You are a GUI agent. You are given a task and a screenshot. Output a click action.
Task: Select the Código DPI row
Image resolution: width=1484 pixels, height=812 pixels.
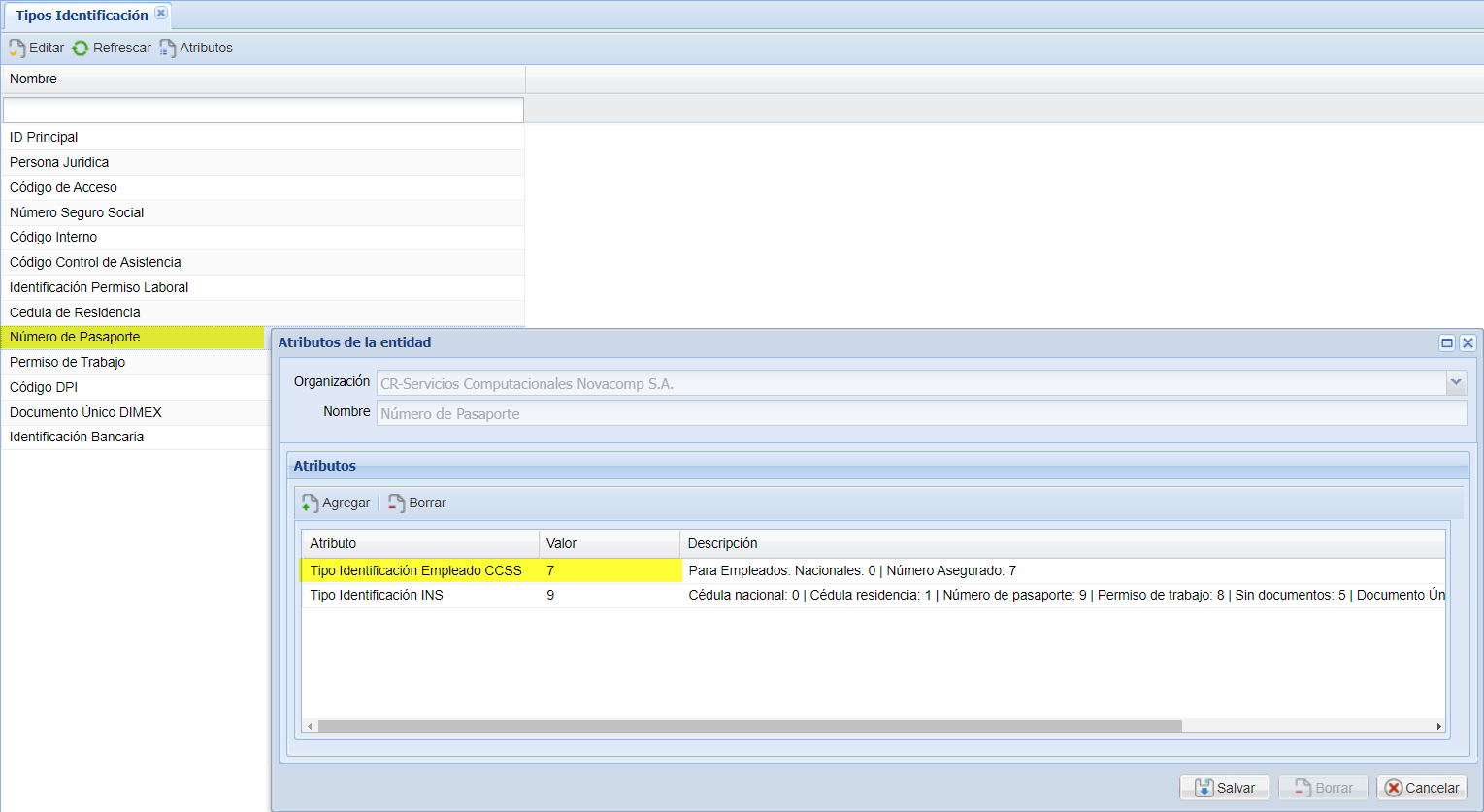pos(136,387)
